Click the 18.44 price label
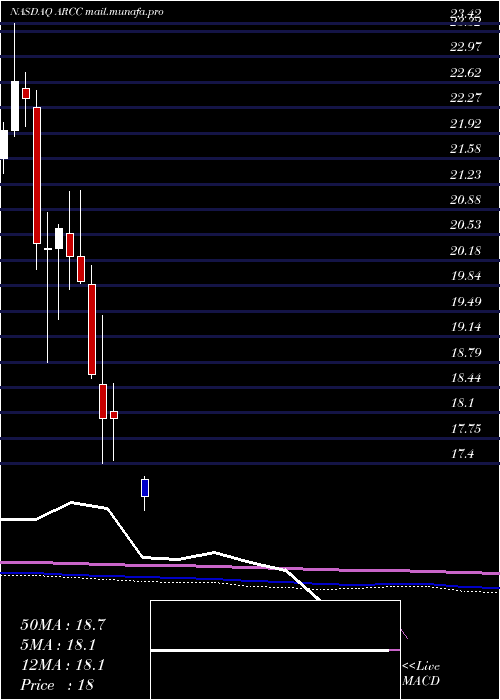This screenshot has width=500, height=700. tap(466, 379)
